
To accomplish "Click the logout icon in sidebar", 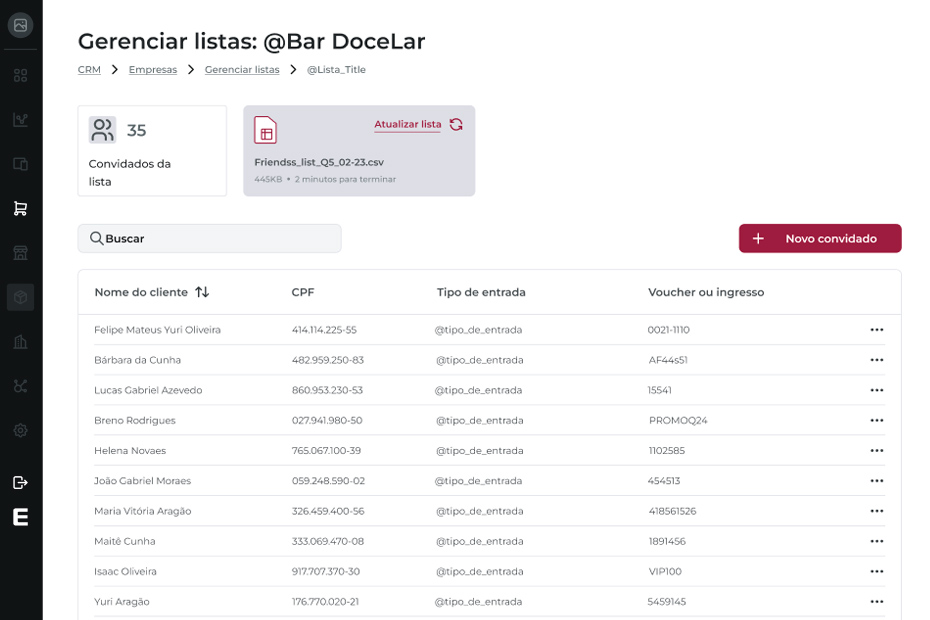I will pos(20,482).
